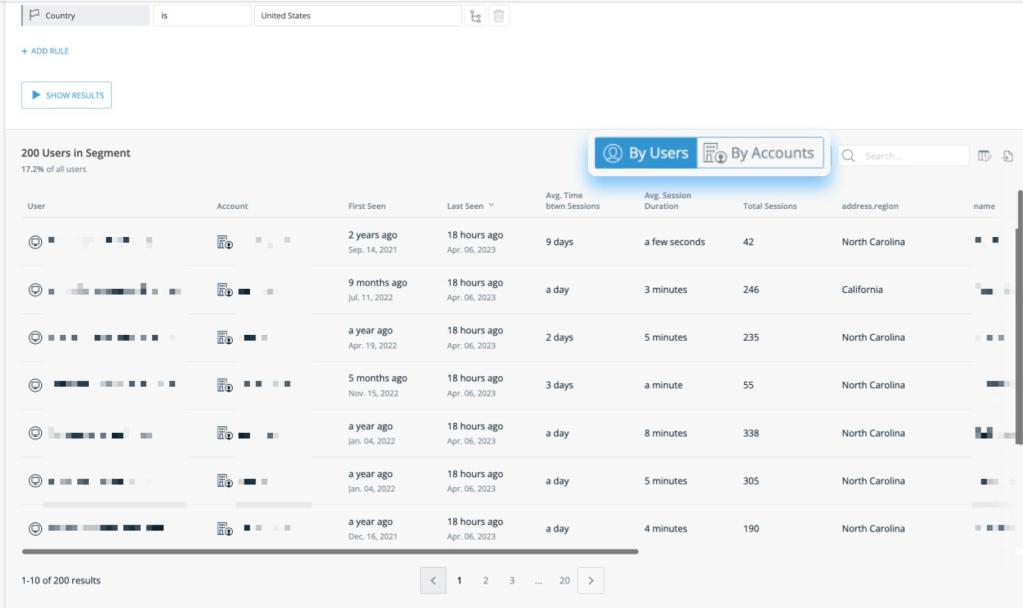Jump to page 20 of results
This screenshot has width=1023, height=608.
pos(564,580)
